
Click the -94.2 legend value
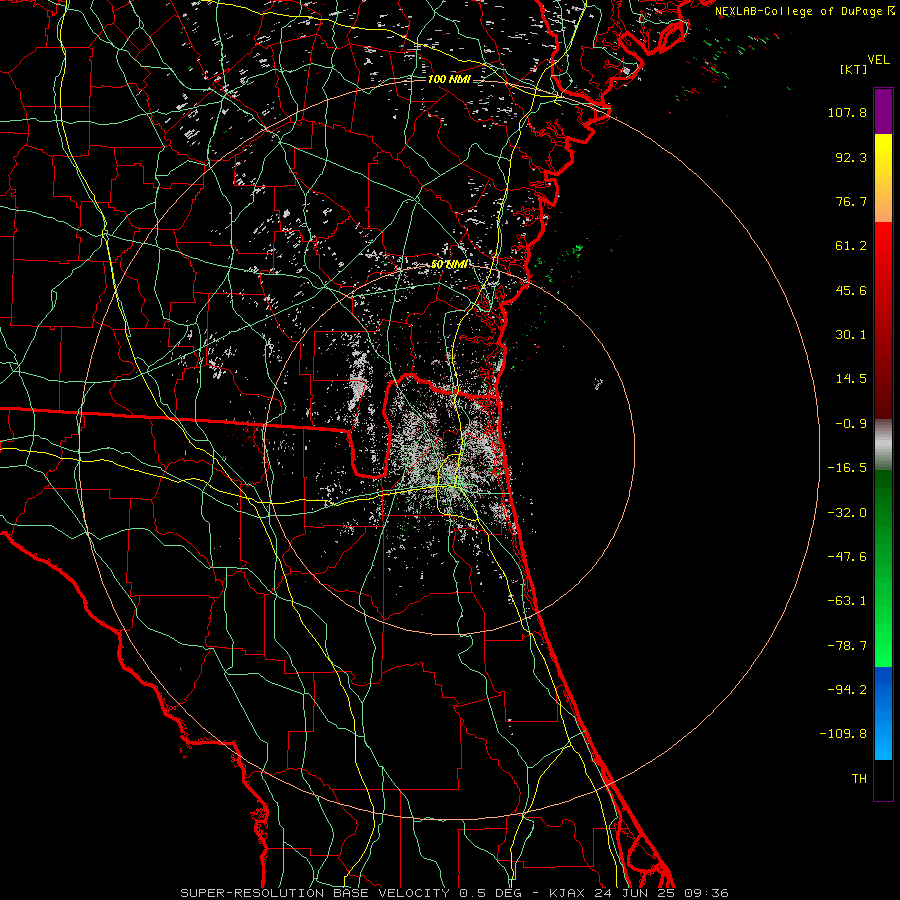[847, 689]
